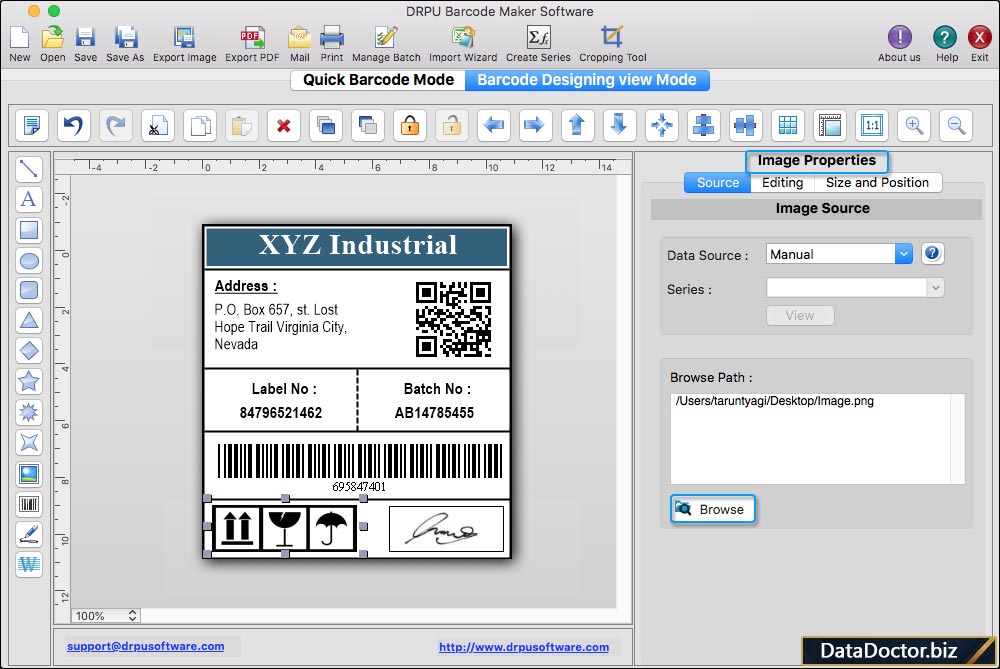
Task: Open the http://www.drpusoftware.com link
Action: pos(524,647)
